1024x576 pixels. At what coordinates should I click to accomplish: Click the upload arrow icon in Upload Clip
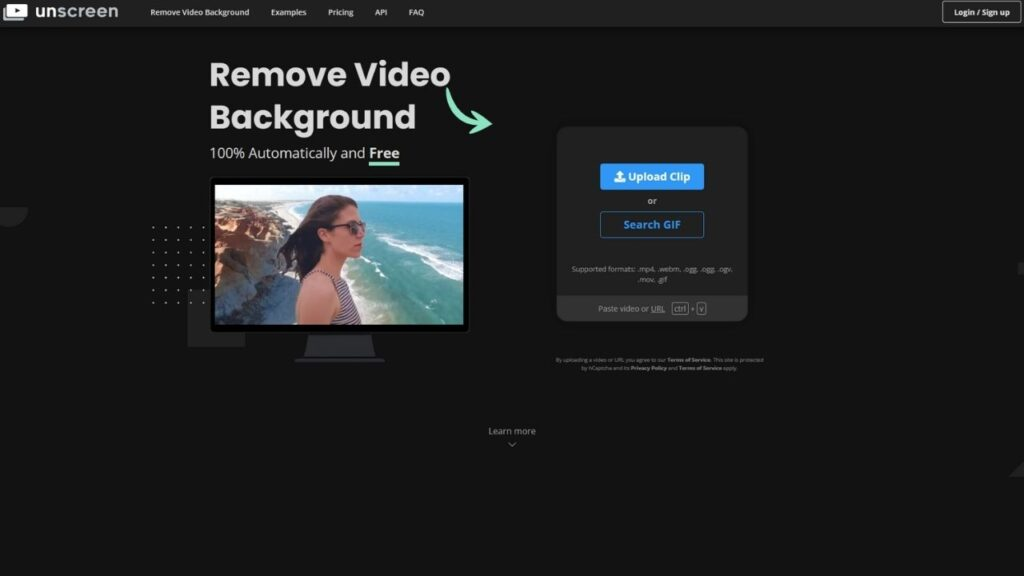pyautogui.click(x=620, y=176)
